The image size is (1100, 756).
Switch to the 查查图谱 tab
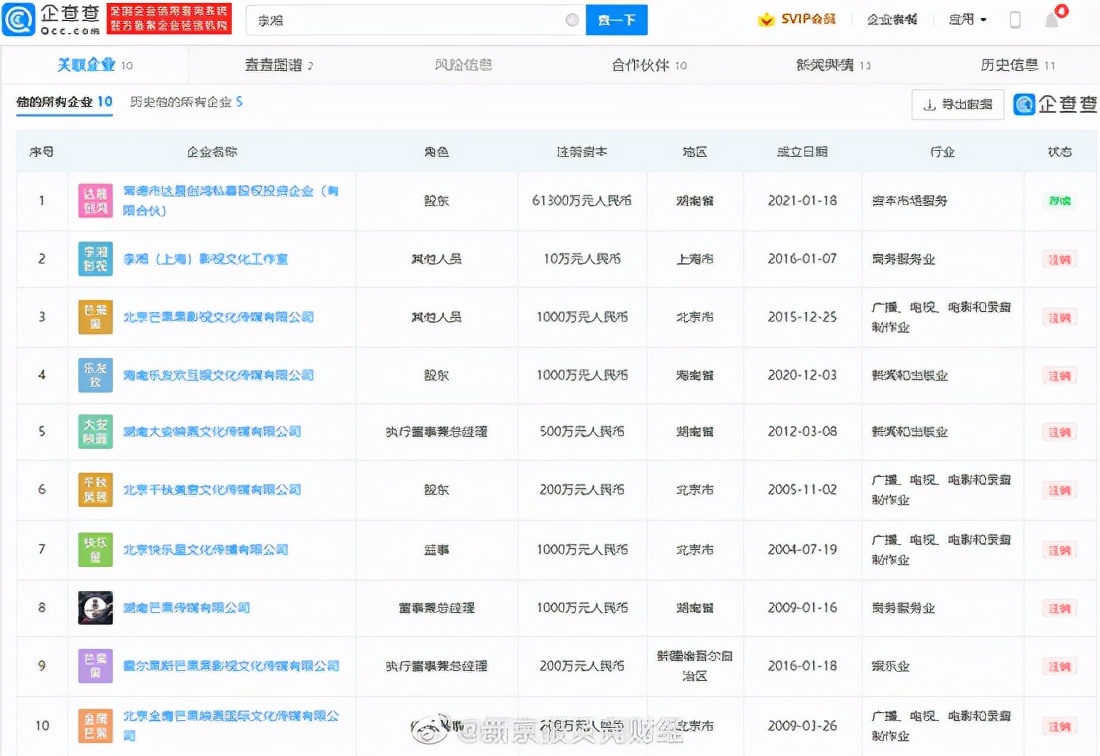click(277, 62)
